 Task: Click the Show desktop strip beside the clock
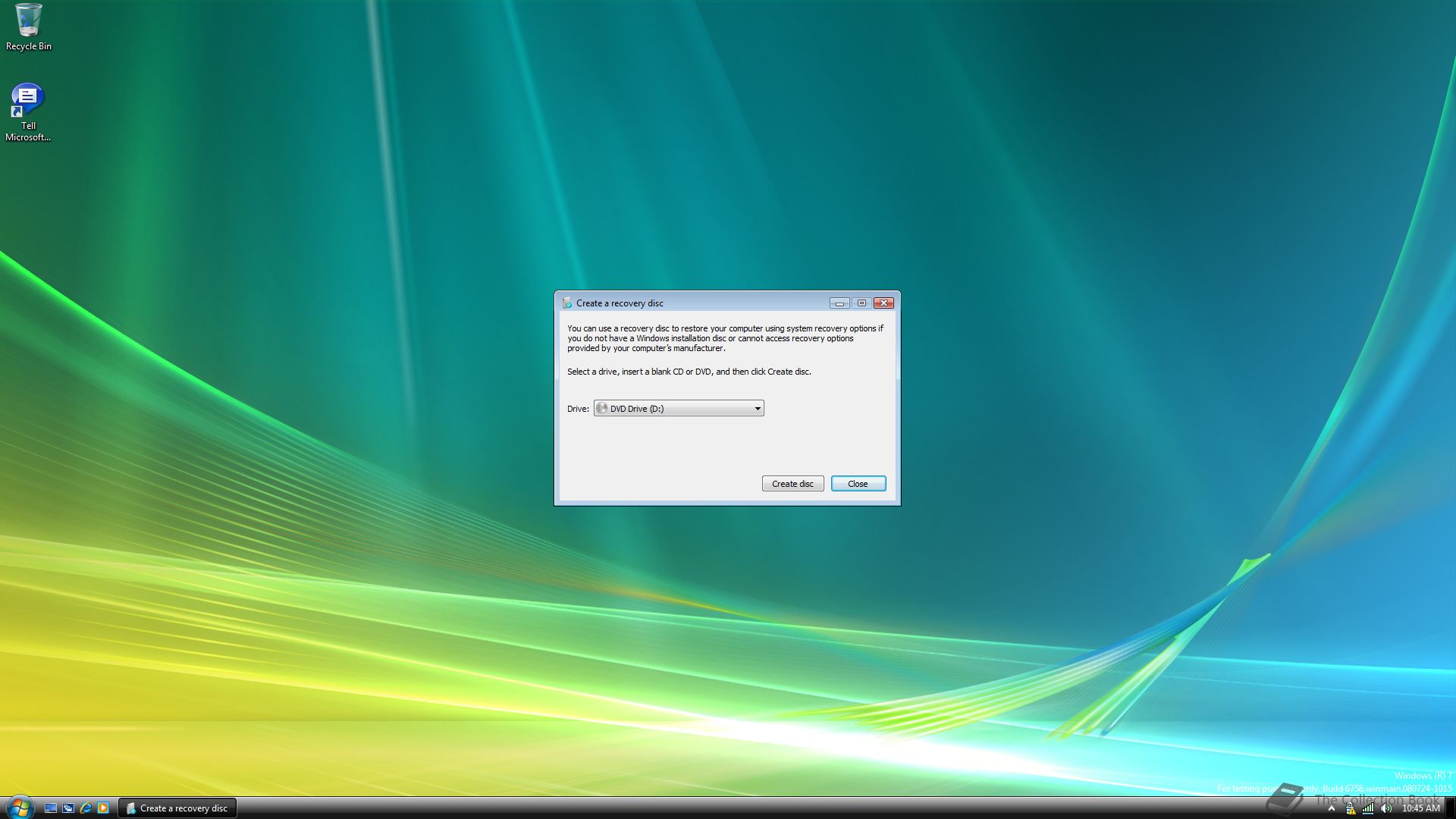(x=1451, y=808)
